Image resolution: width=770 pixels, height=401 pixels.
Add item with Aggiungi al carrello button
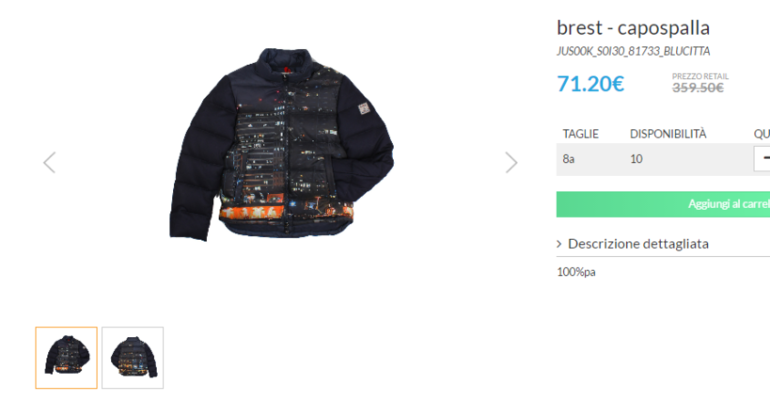coord(663,204)
